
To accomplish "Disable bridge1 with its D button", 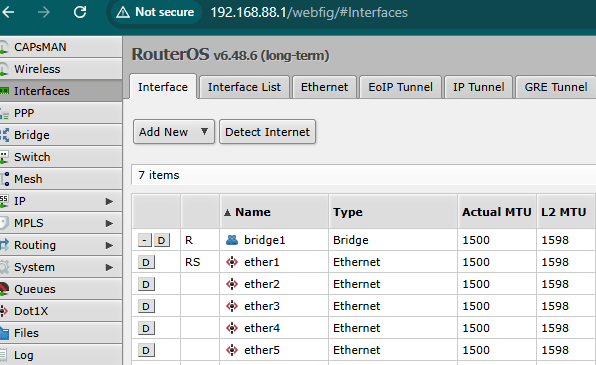I will coord(161,240).
